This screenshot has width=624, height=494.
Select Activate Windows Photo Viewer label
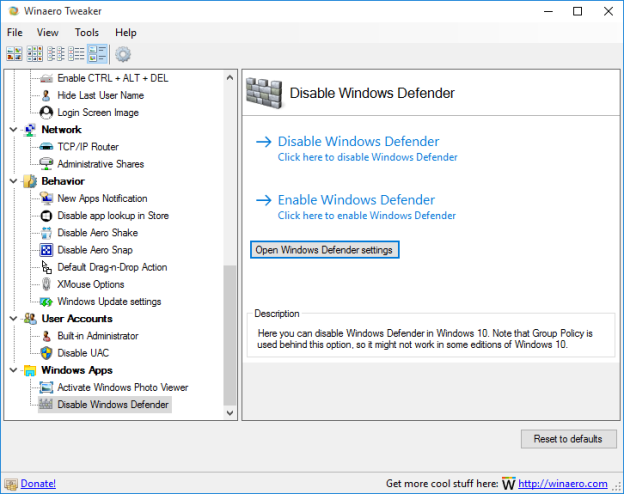(x=123, y=387)
